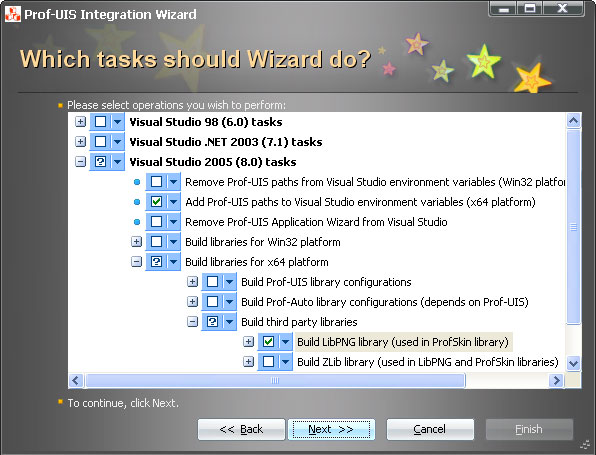The height and width of the screenshot is (455, 596).
Task: Select 'Build third party libraries' text
Action: coord(299,322)
